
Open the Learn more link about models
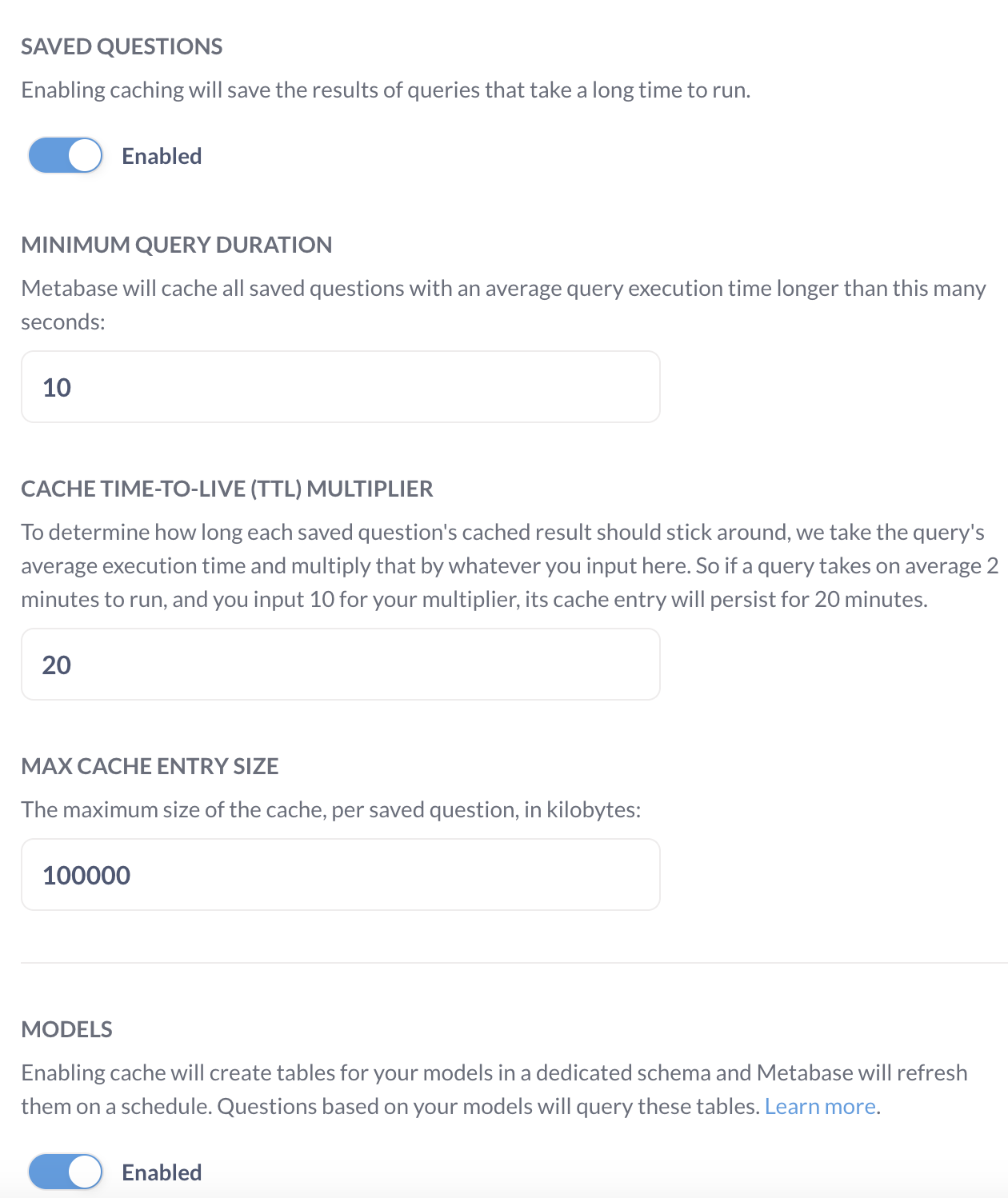pyautogui.click(x=820, y=1106)
